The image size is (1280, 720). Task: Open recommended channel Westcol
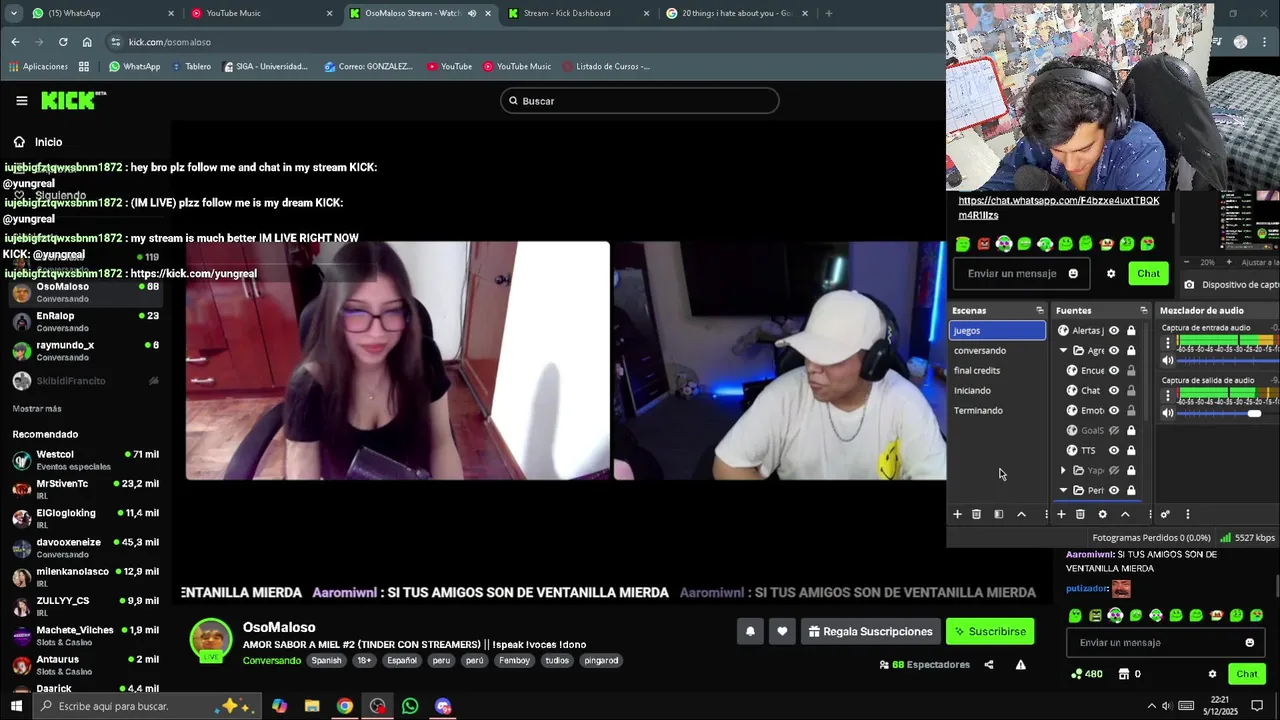[x=85, y=460]
